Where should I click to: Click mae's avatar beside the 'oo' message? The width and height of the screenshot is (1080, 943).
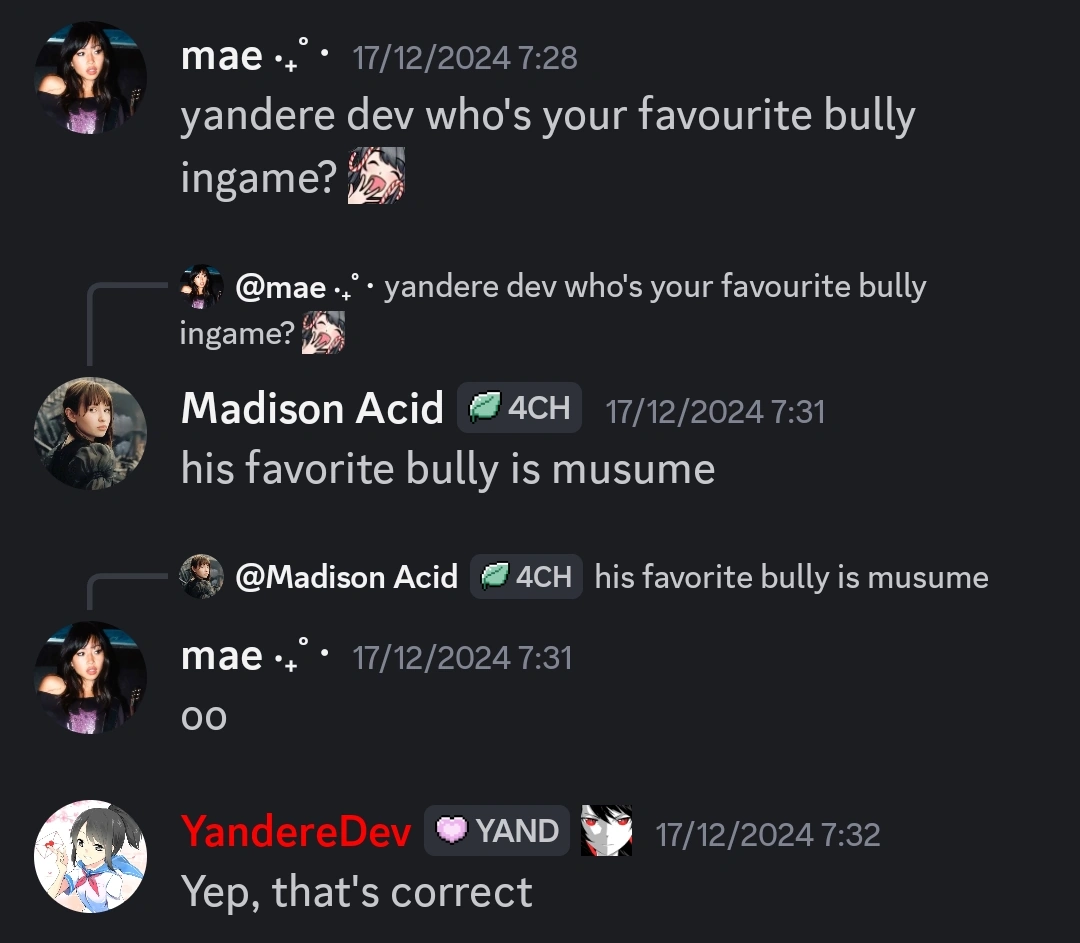tap(90, 678)
